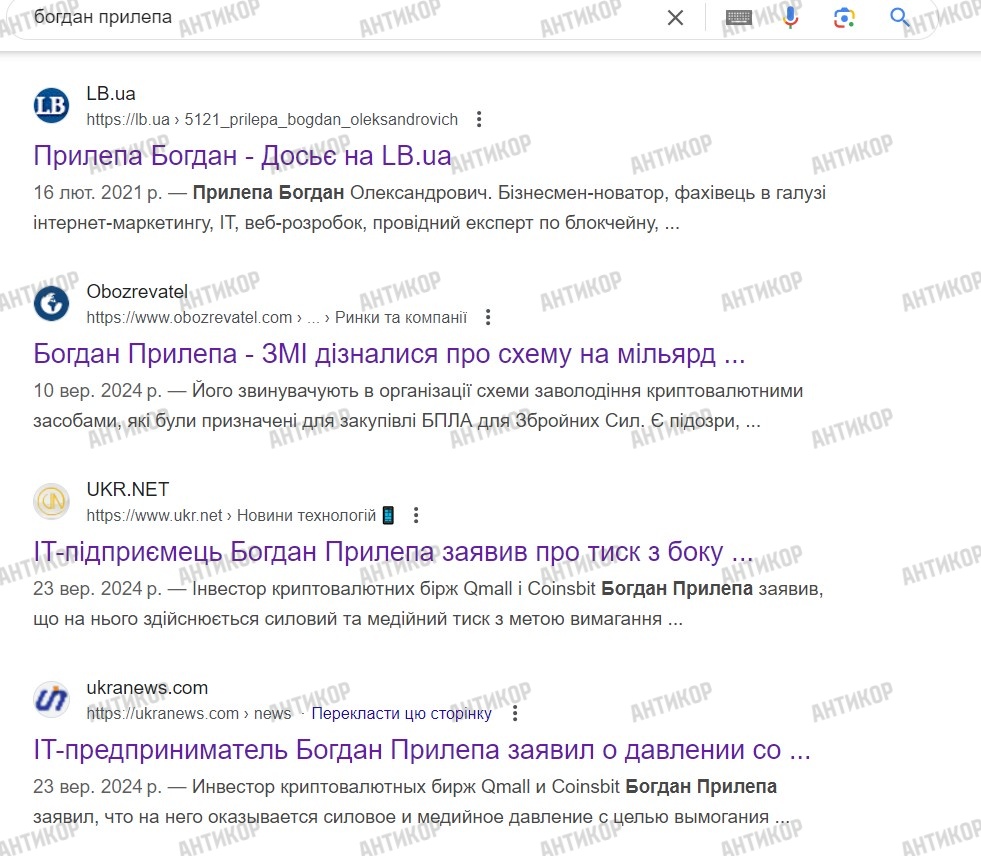Open three-dot menu for LB.ua result
The image size is (981, 856).
pyautogui.click(x=479, y=120)
